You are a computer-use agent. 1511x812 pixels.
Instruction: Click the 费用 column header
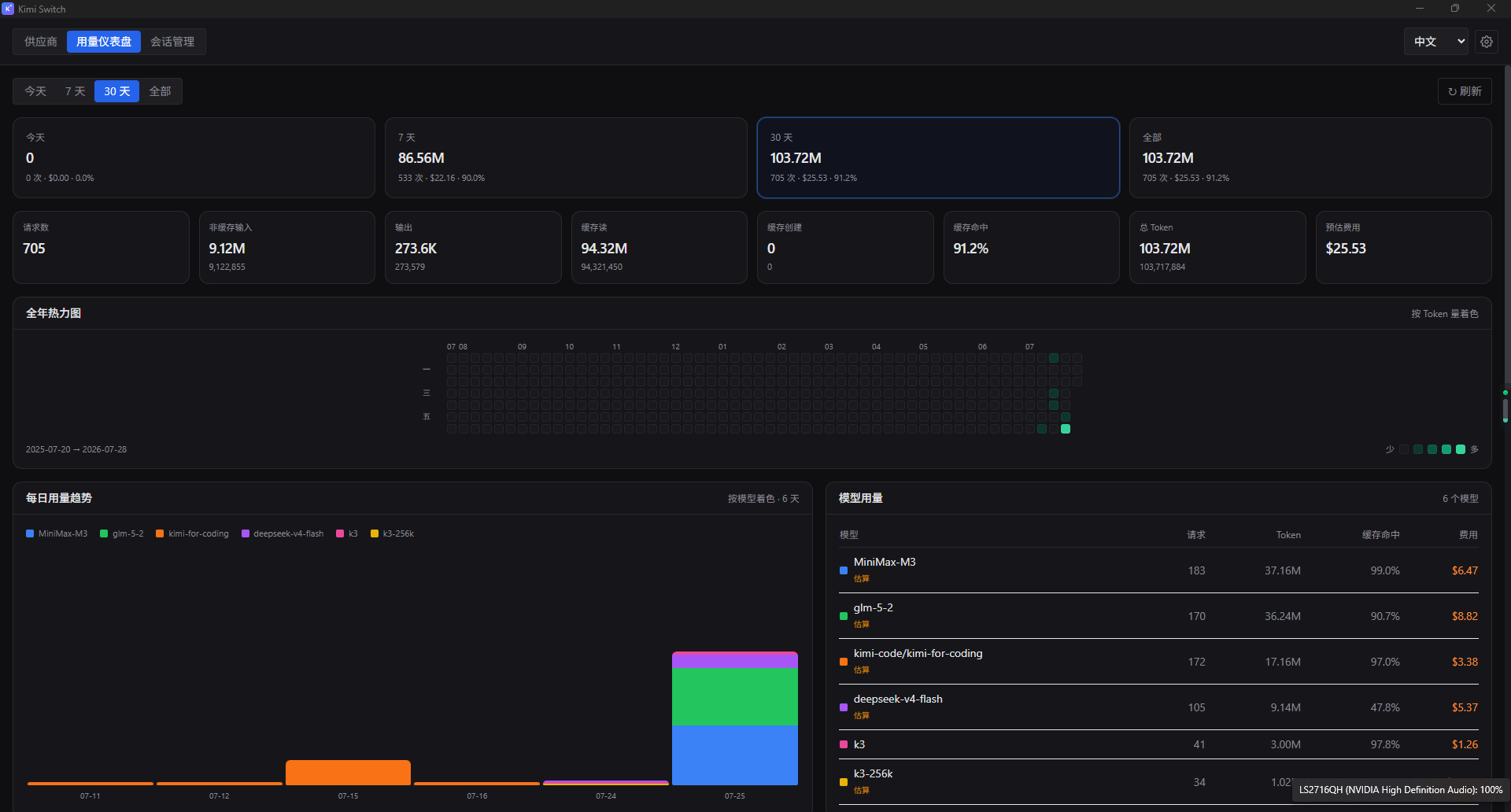click(1469, 535)
